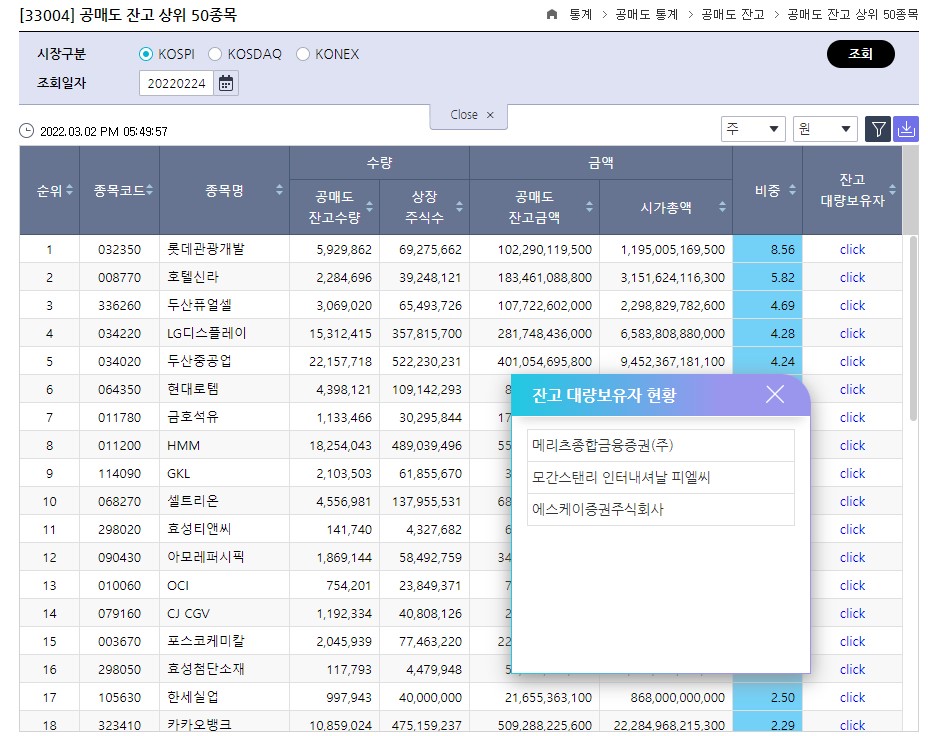Open the calendar date picker icon

tap(225, 83)
